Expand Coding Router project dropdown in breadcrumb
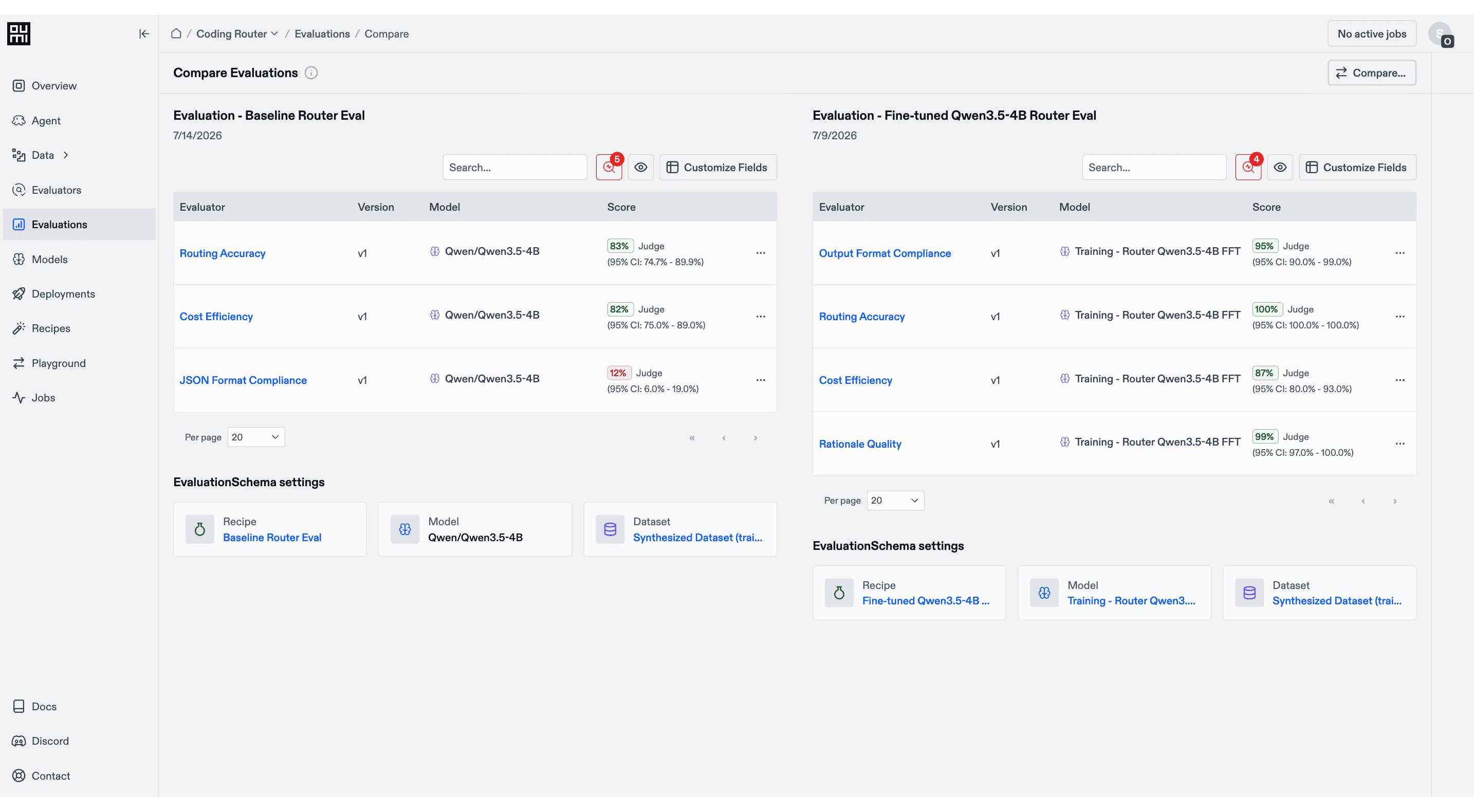Image resolution: width=1474 pixels, height=812 pixels. tap(237, 34)
